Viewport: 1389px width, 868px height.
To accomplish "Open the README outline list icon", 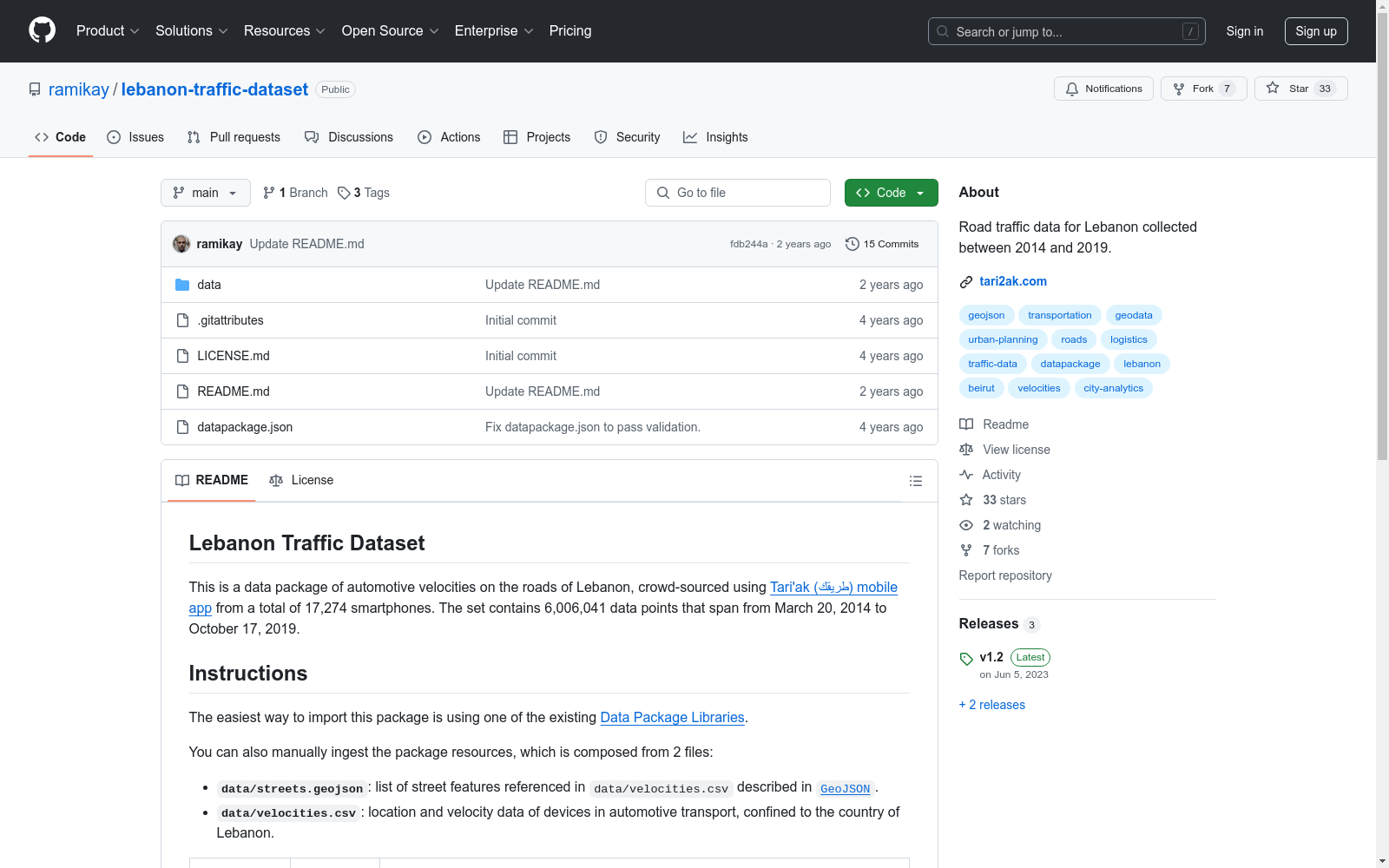I will (x=915, y=481).
